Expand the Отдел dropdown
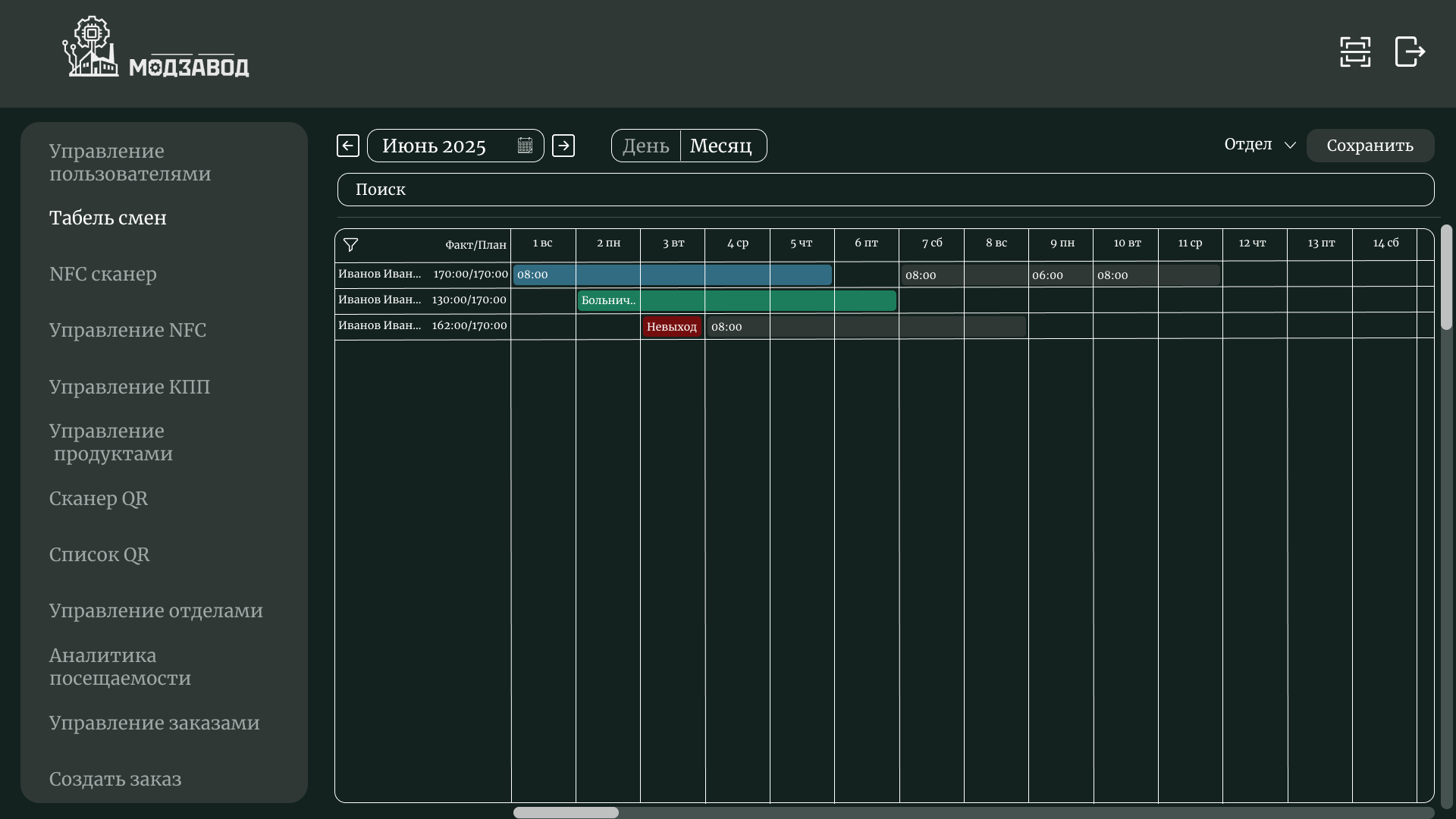Image resolution: width=1456 pixels, height=819 pixels. tap(1260, 145)
